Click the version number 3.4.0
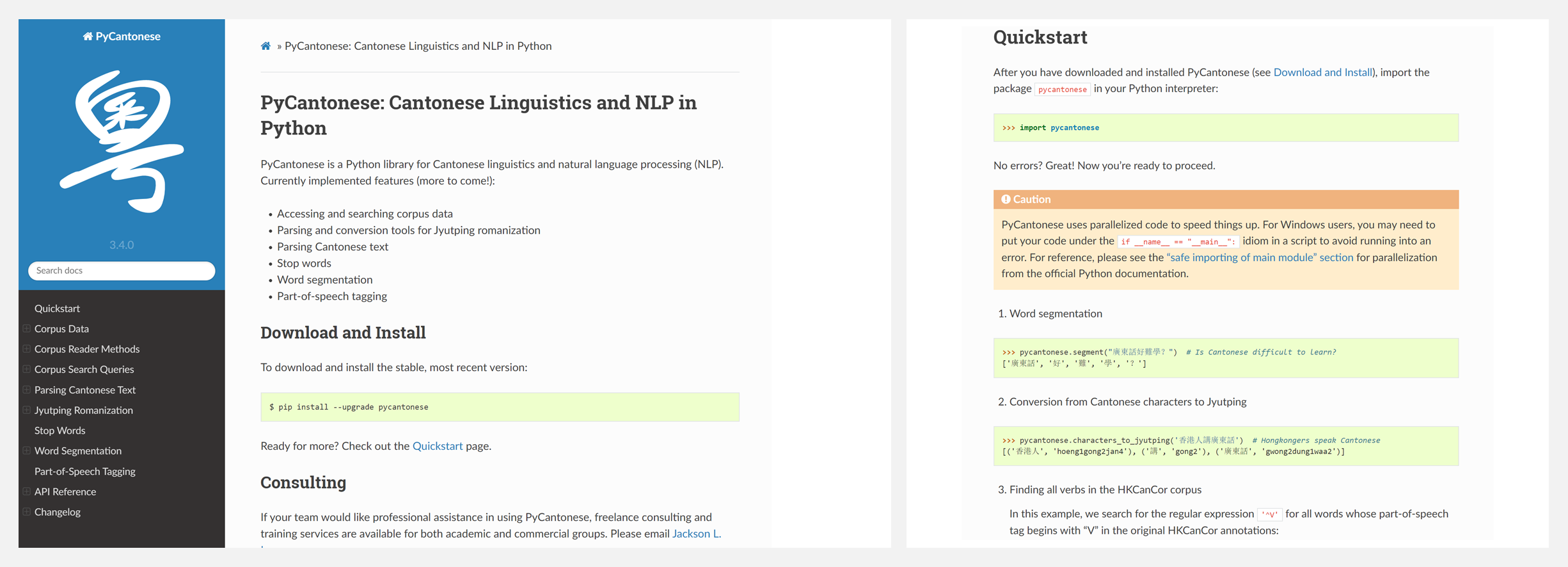The width and height of the screenshot is (1568, 567). click(x=122, y=245)
